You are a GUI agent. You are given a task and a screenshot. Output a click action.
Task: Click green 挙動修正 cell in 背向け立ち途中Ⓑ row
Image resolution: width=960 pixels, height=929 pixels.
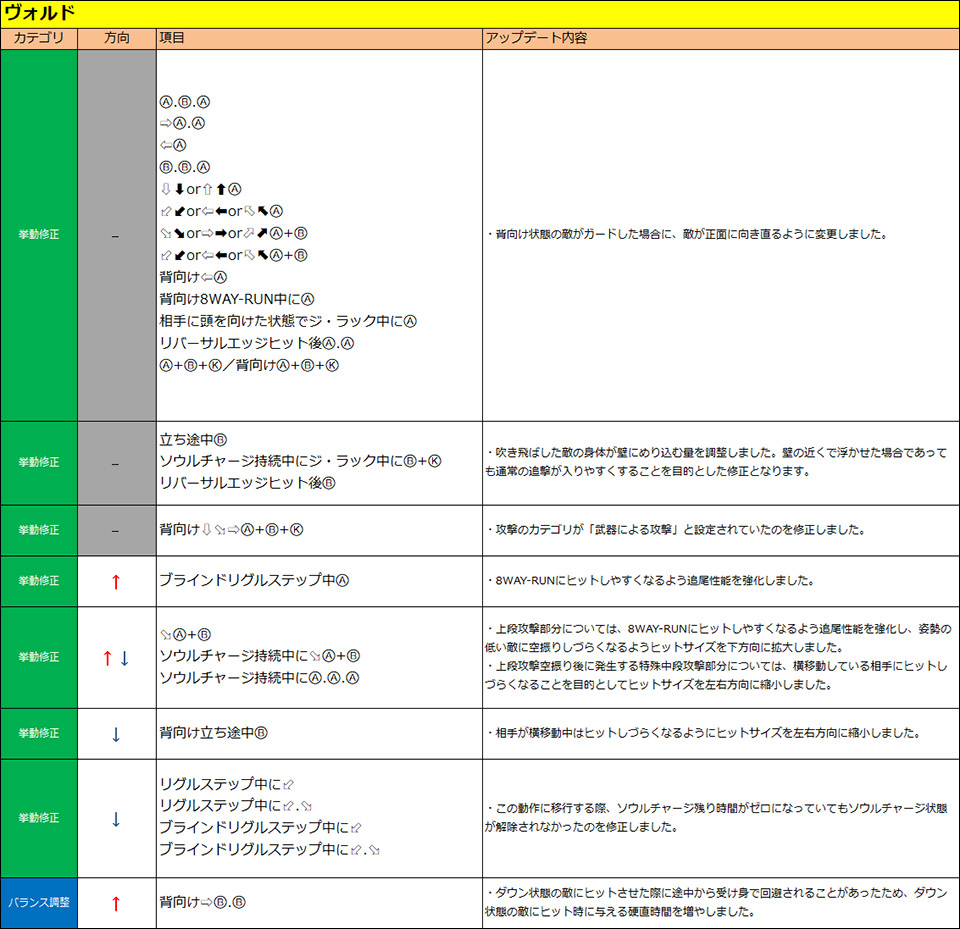39,734
